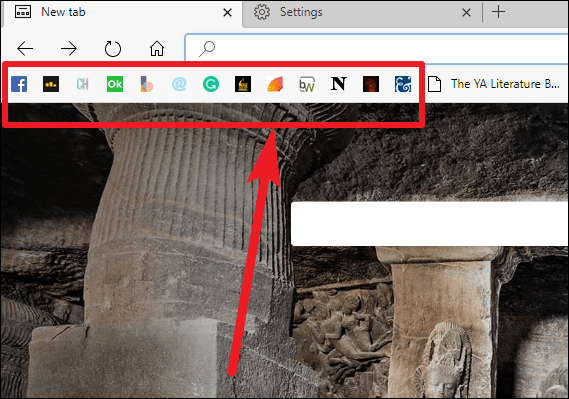Click the address bar search field
The image size is (569, 399).
pyautogui.click(x=377, y=48)
